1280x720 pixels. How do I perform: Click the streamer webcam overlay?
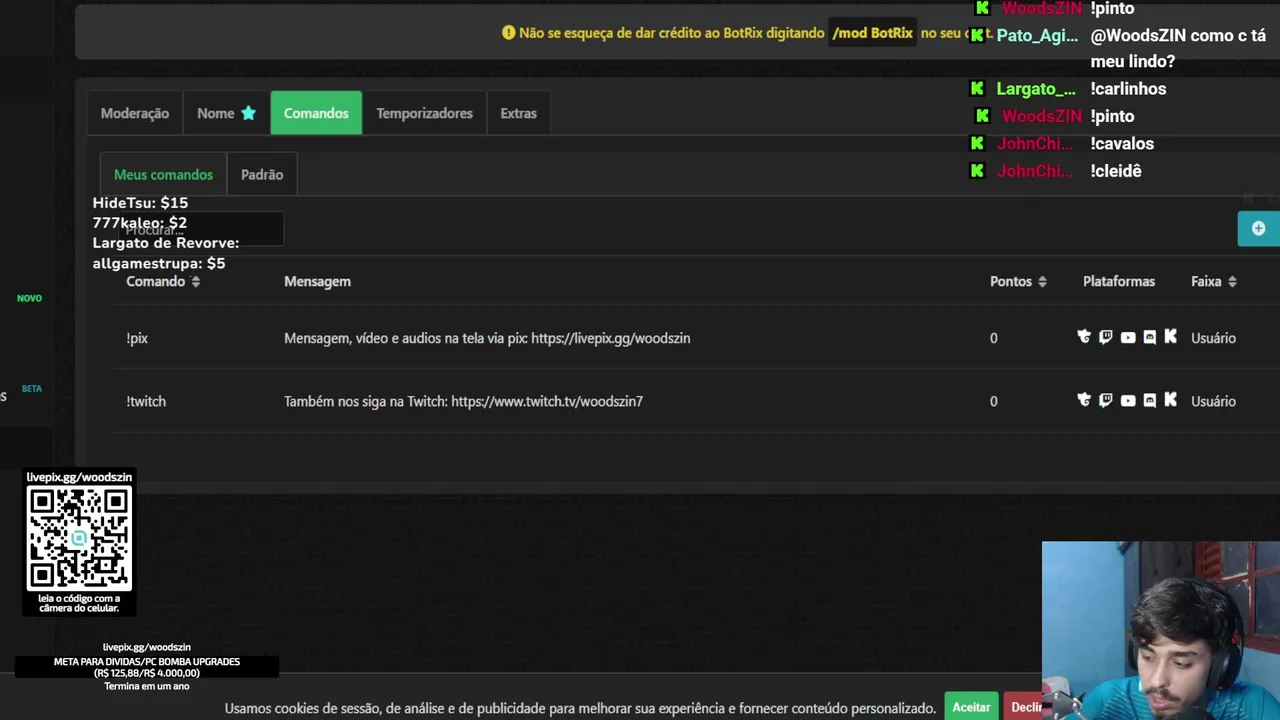click(1160, 630)
